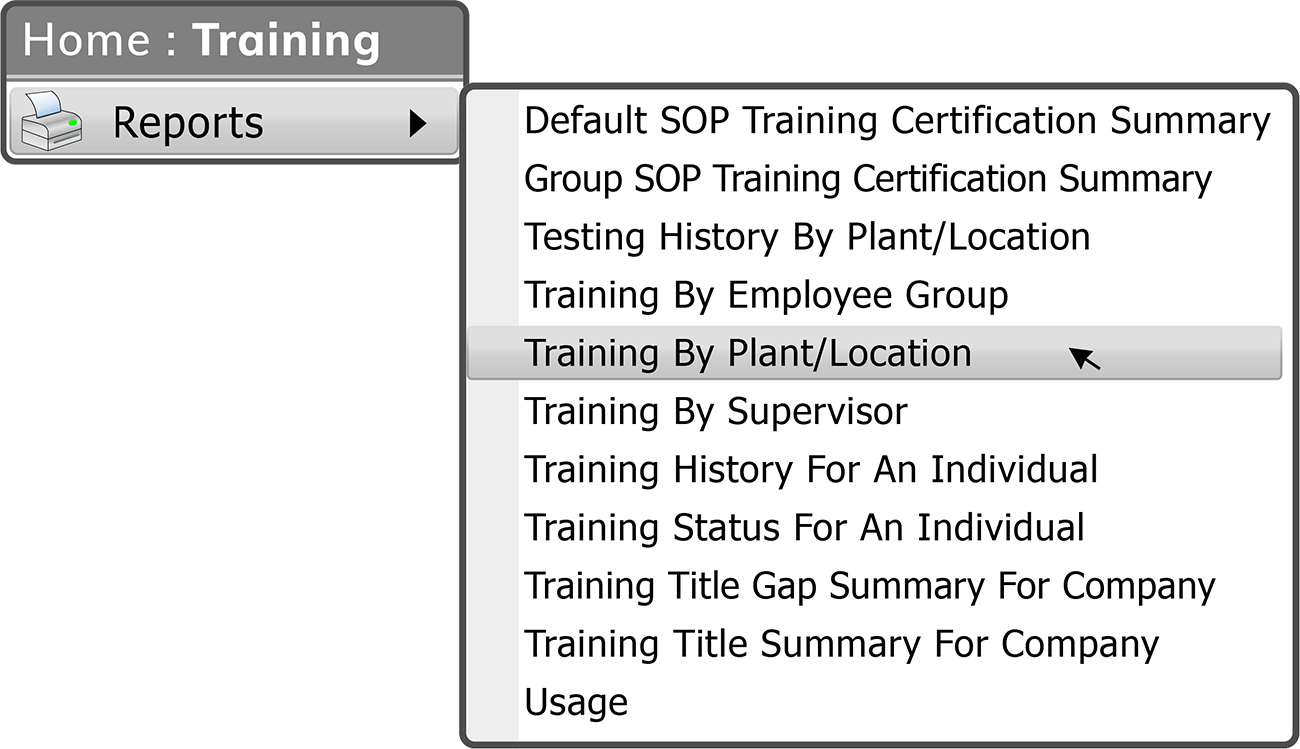Click the printer icon beside Reports
This screenshot has height=749, width=1300.
point(51,121)
